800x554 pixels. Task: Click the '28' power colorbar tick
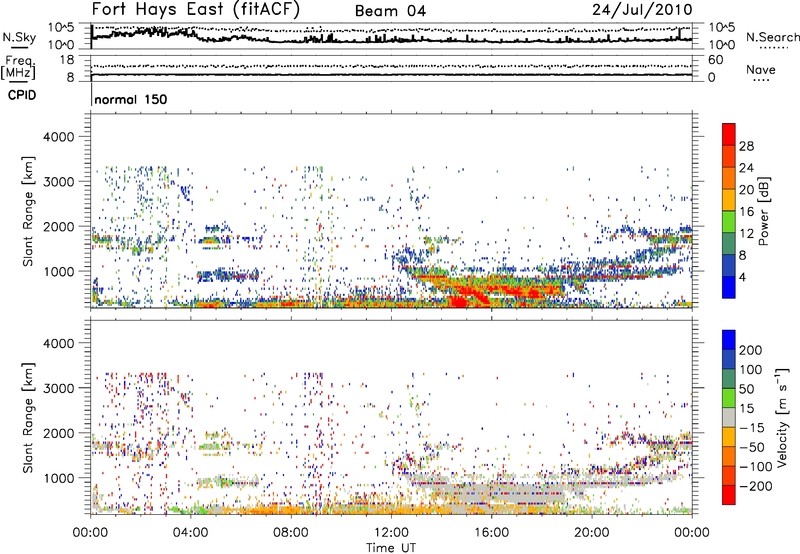tap(746, 146)
